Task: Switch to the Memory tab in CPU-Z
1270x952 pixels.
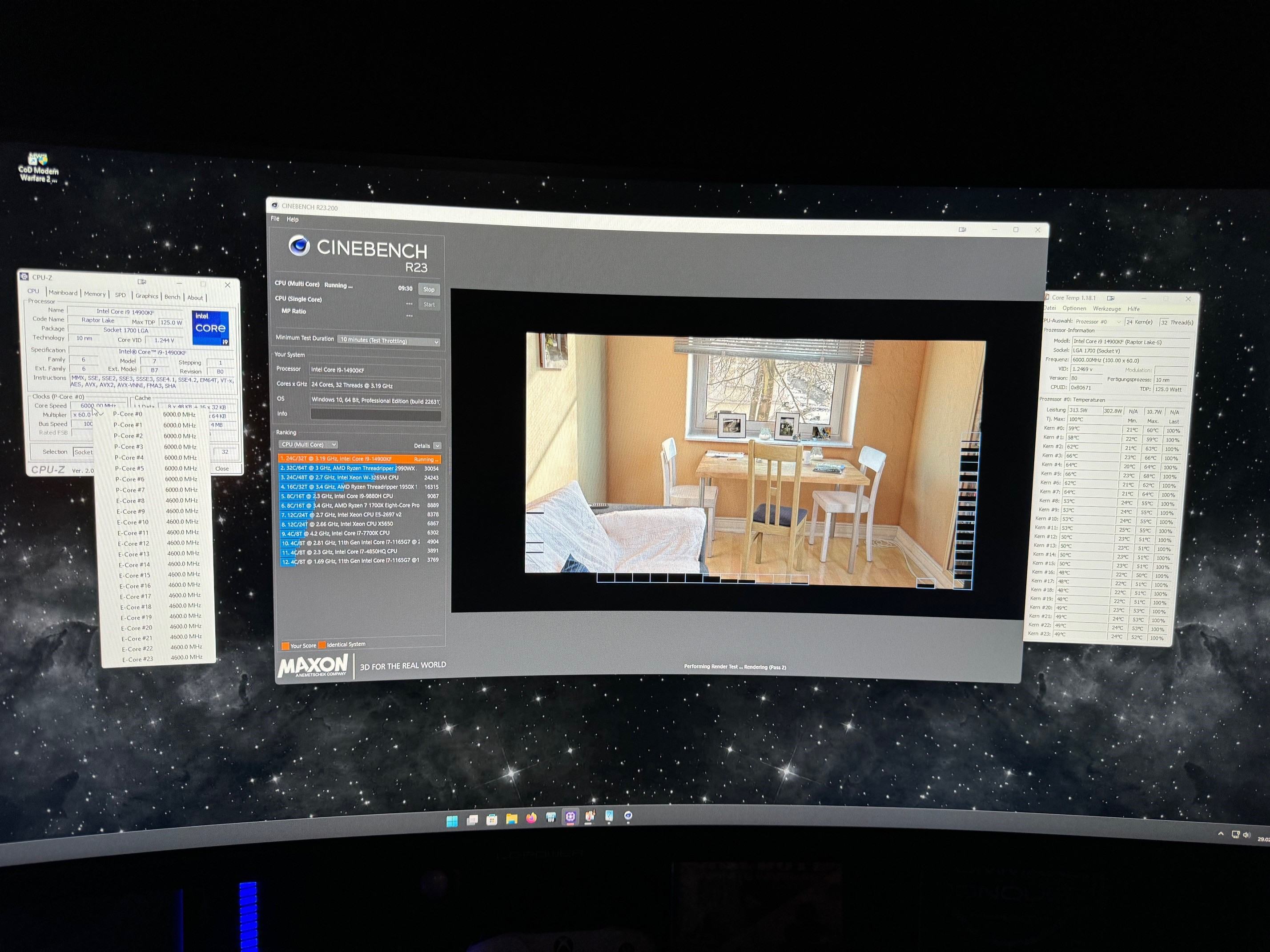Action: [x=95, y=294]
